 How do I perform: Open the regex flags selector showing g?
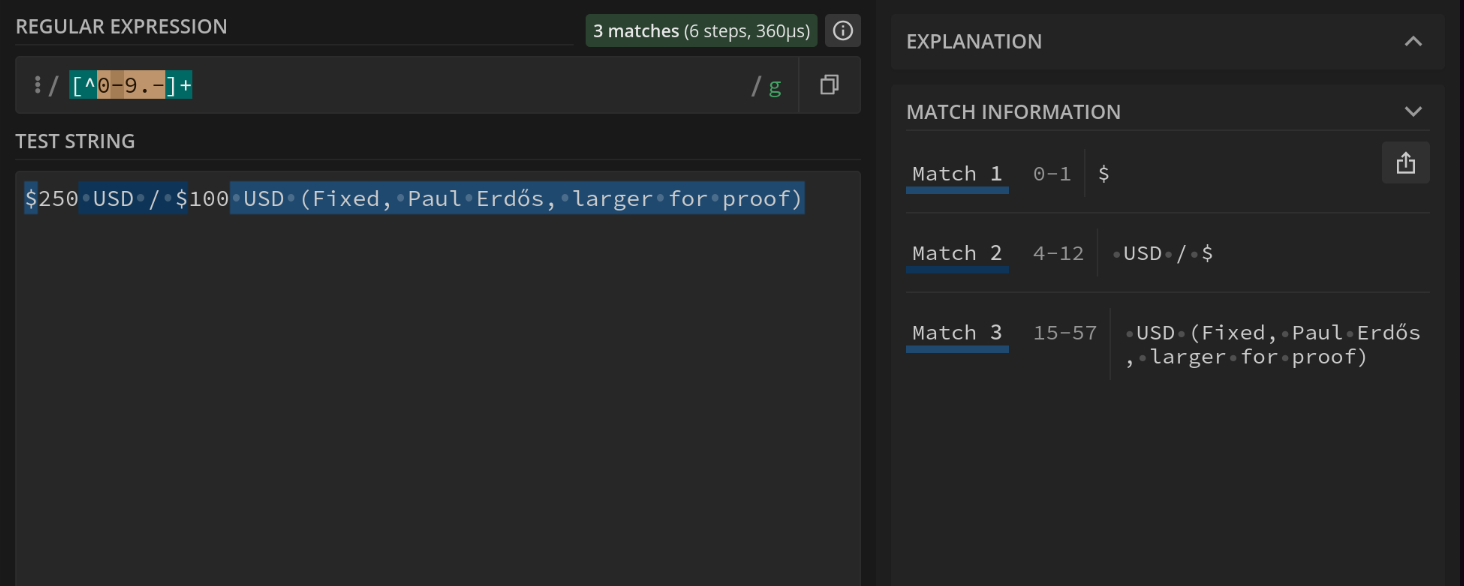774,86
